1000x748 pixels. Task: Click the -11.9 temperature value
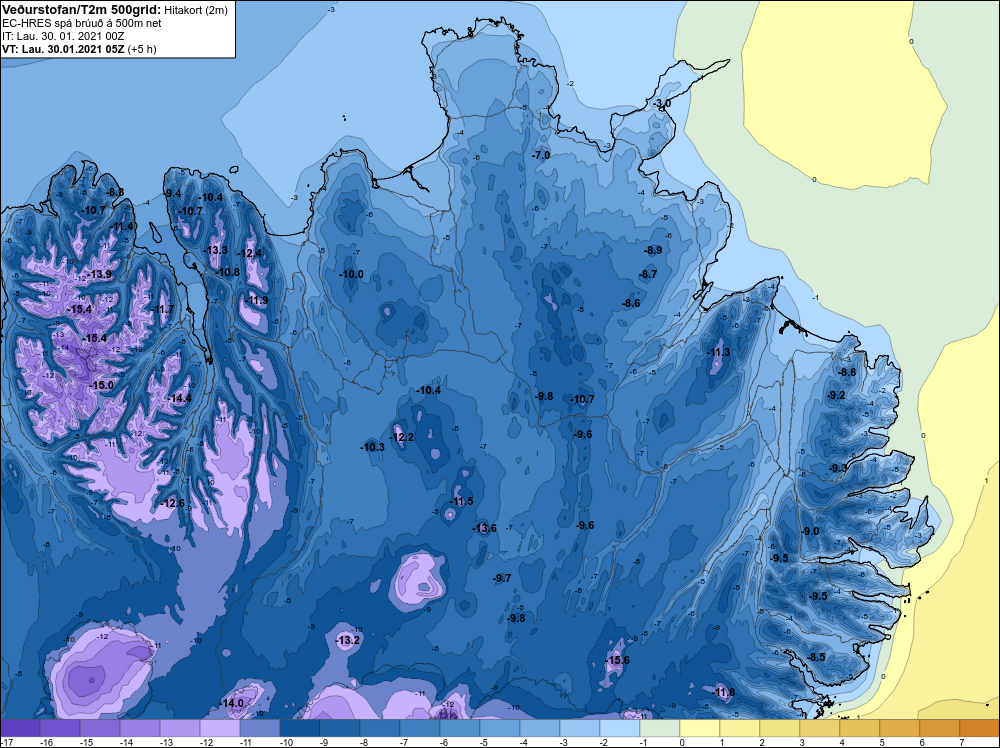(256, 300)
